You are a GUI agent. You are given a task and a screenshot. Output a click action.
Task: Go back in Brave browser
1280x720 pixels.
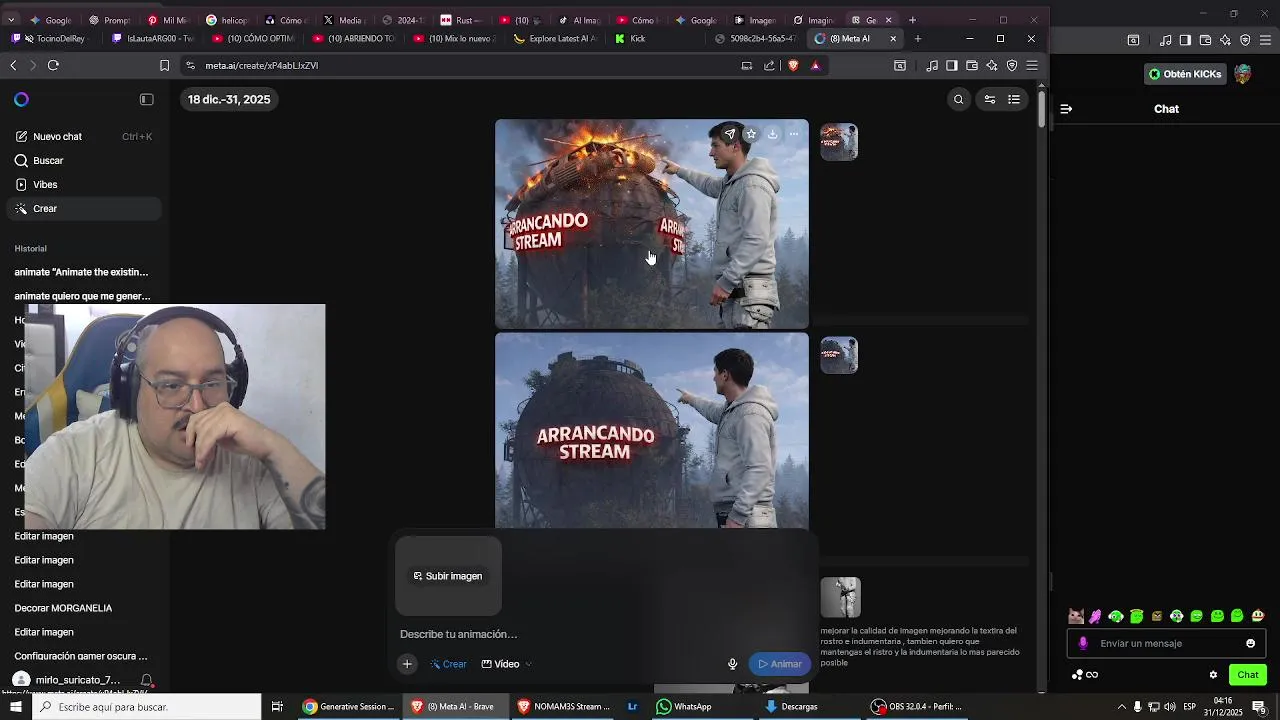13,65
